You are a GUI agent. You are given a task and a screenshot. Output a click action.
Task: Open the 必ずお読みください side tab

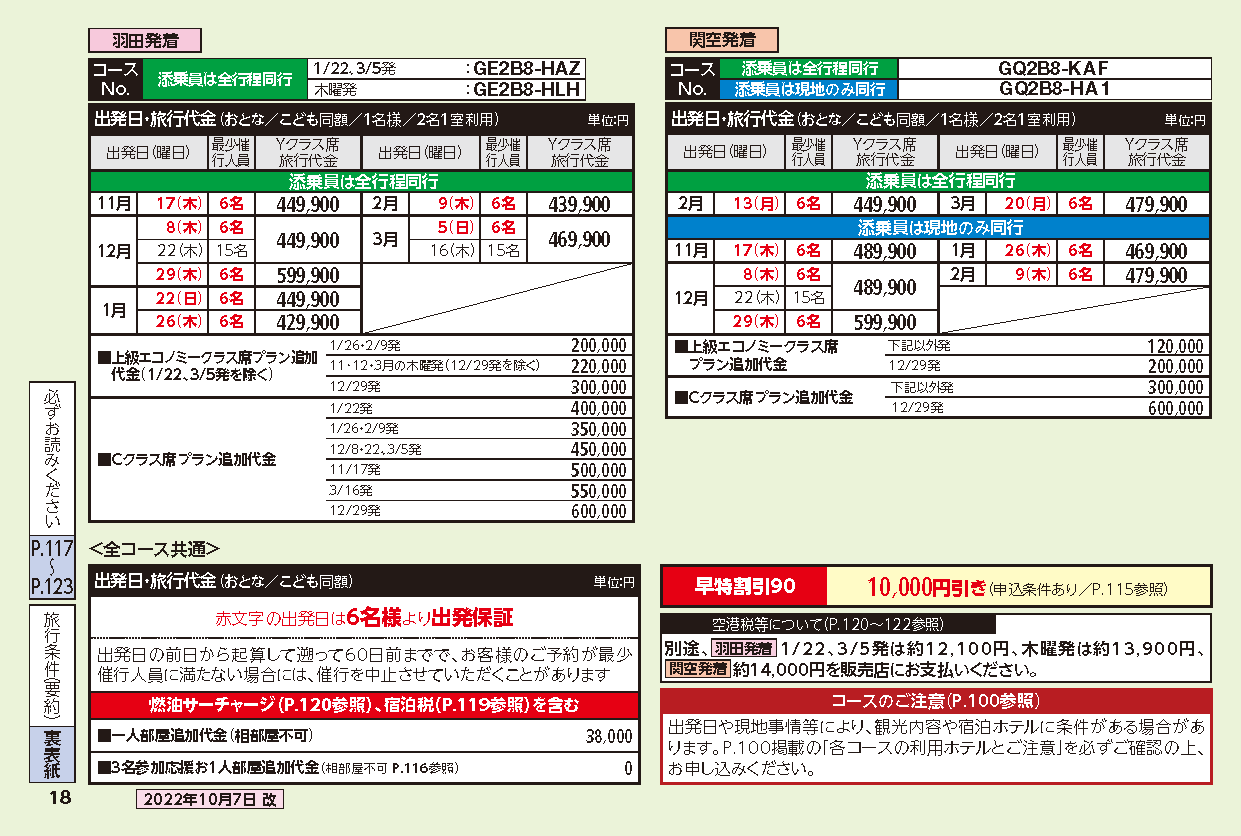tap(52, 458)
